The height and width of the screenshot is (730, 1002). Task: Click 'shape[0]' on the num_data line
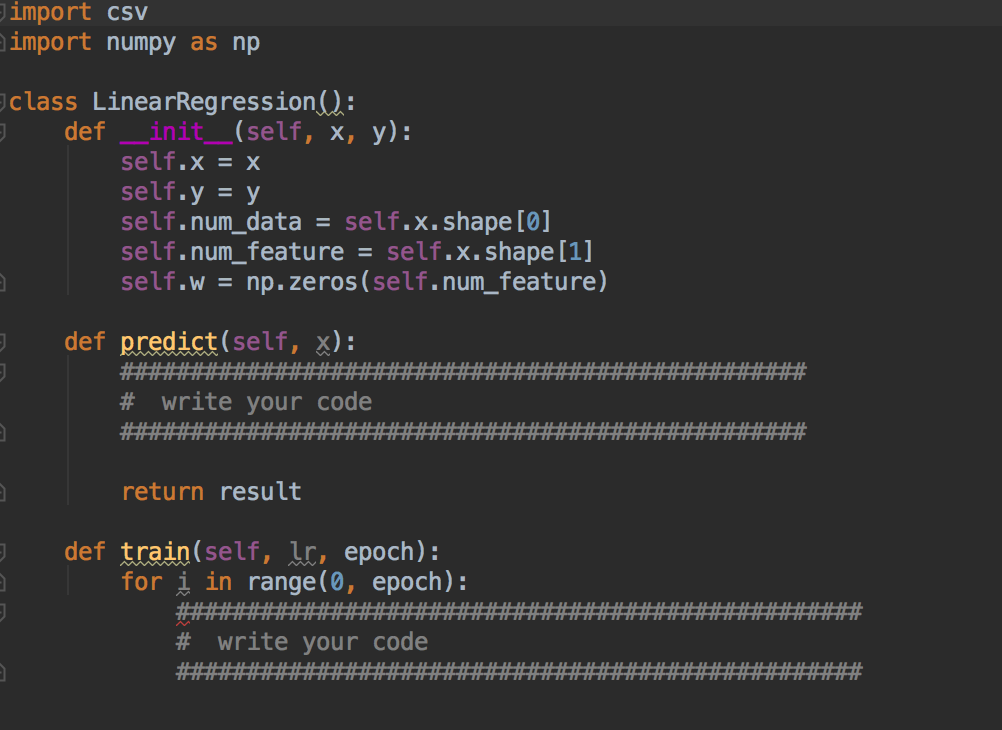pyautogui.click(x=497, y=222)
